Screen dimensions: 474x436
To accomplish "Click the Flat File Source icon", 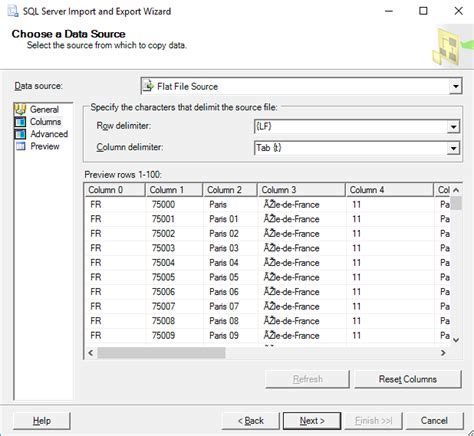I will point(148,86).
